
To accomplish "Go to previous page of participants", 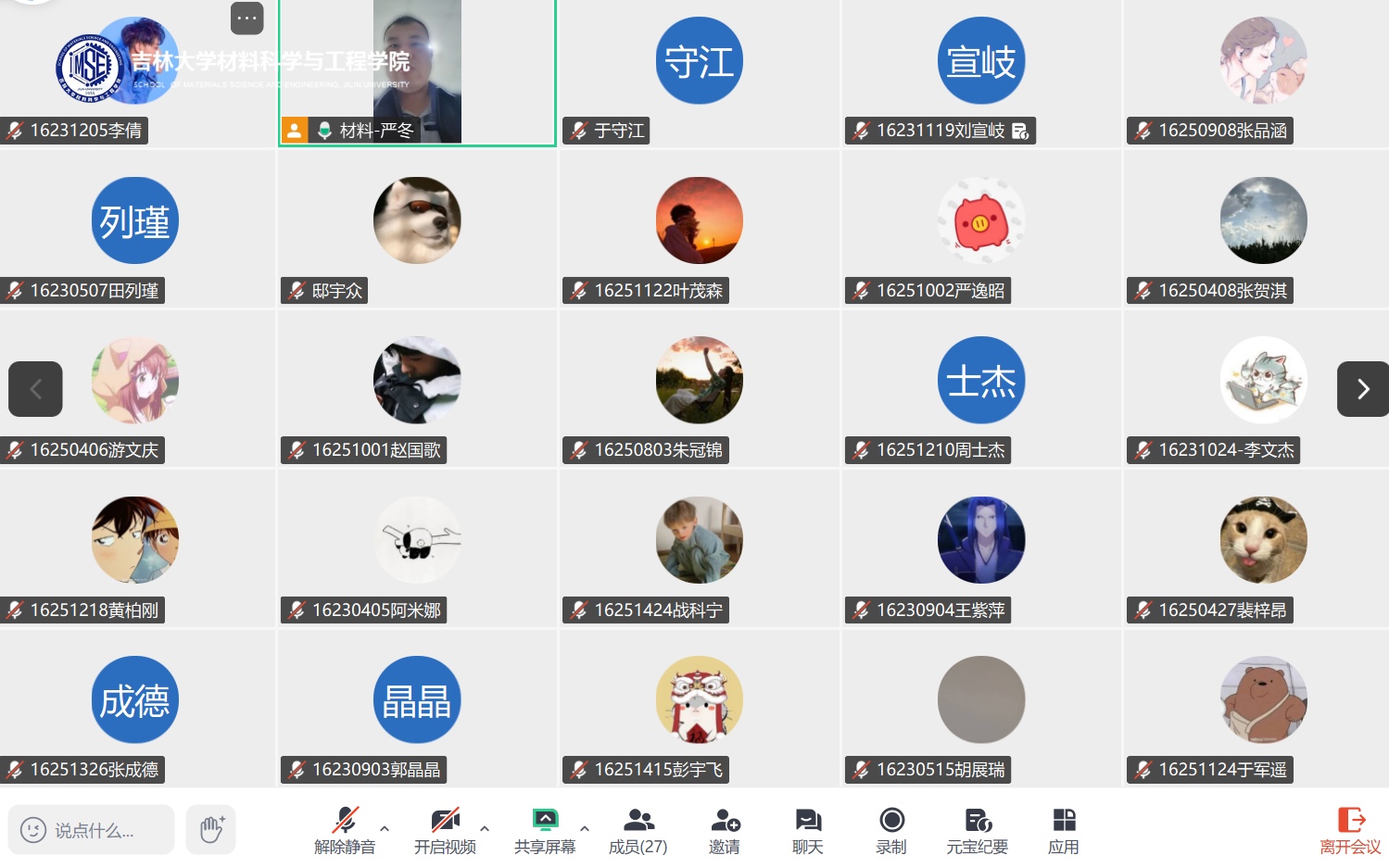I will (35, 389).
